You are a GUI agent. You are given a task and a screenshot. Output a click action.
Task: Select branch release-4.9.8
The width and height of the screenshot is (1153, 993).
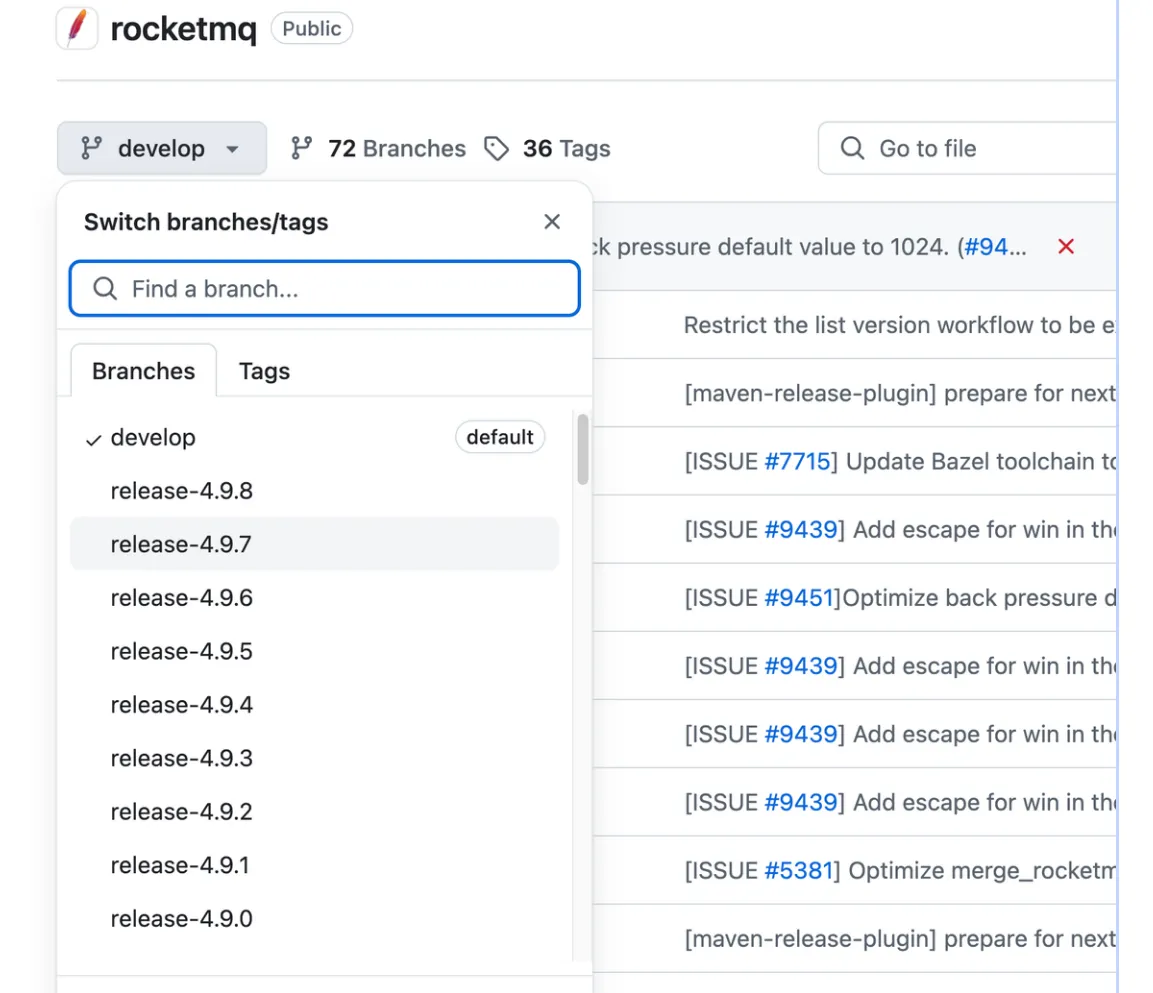tap(315, 491)
